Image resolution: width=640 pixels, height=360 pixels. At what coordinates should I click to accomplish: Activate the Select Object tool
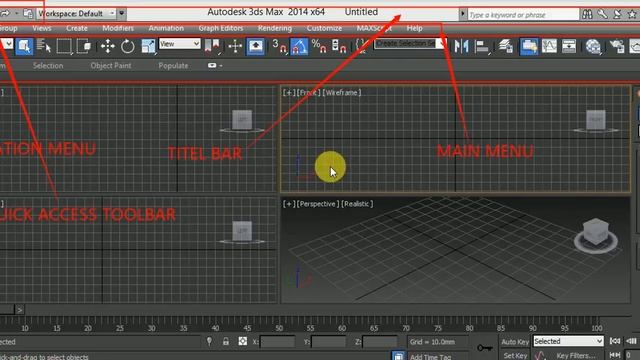pyautogui.click(x=24, y=46)
